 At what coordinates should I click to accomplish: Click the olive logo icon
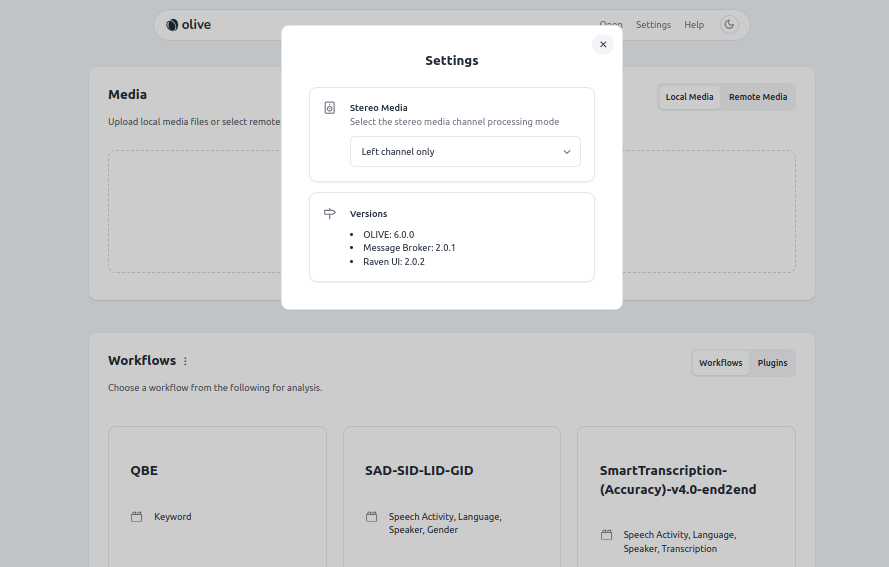(172, 25)
